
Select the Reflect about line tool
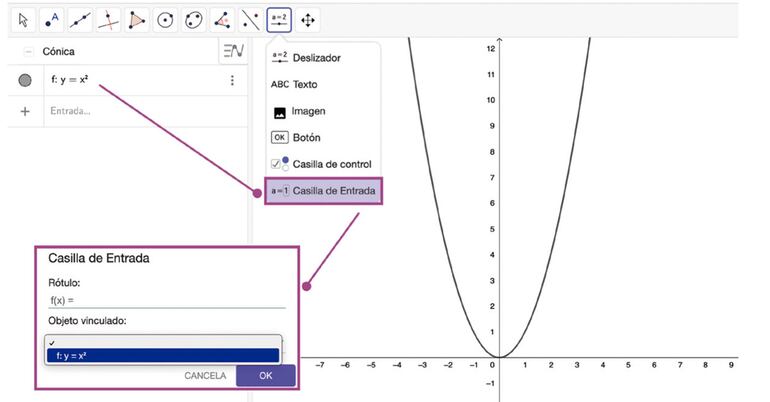click(250, 19)
